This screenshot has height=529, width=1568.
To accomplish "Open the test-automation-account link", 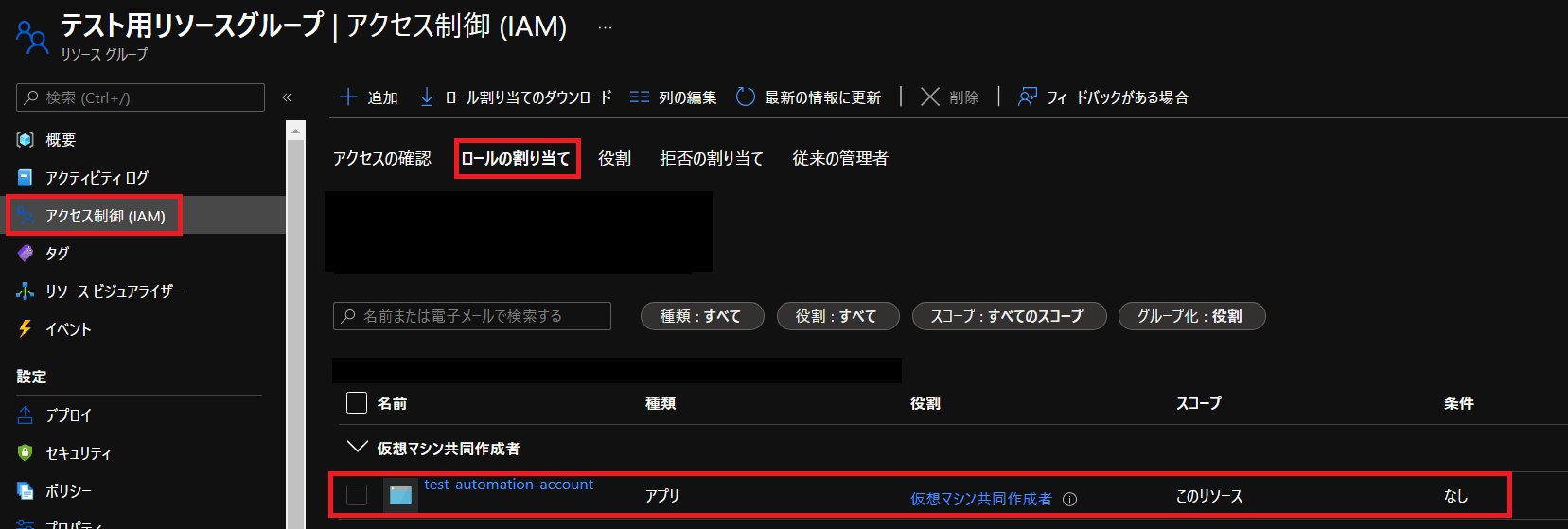I will [x=509, y=485].
